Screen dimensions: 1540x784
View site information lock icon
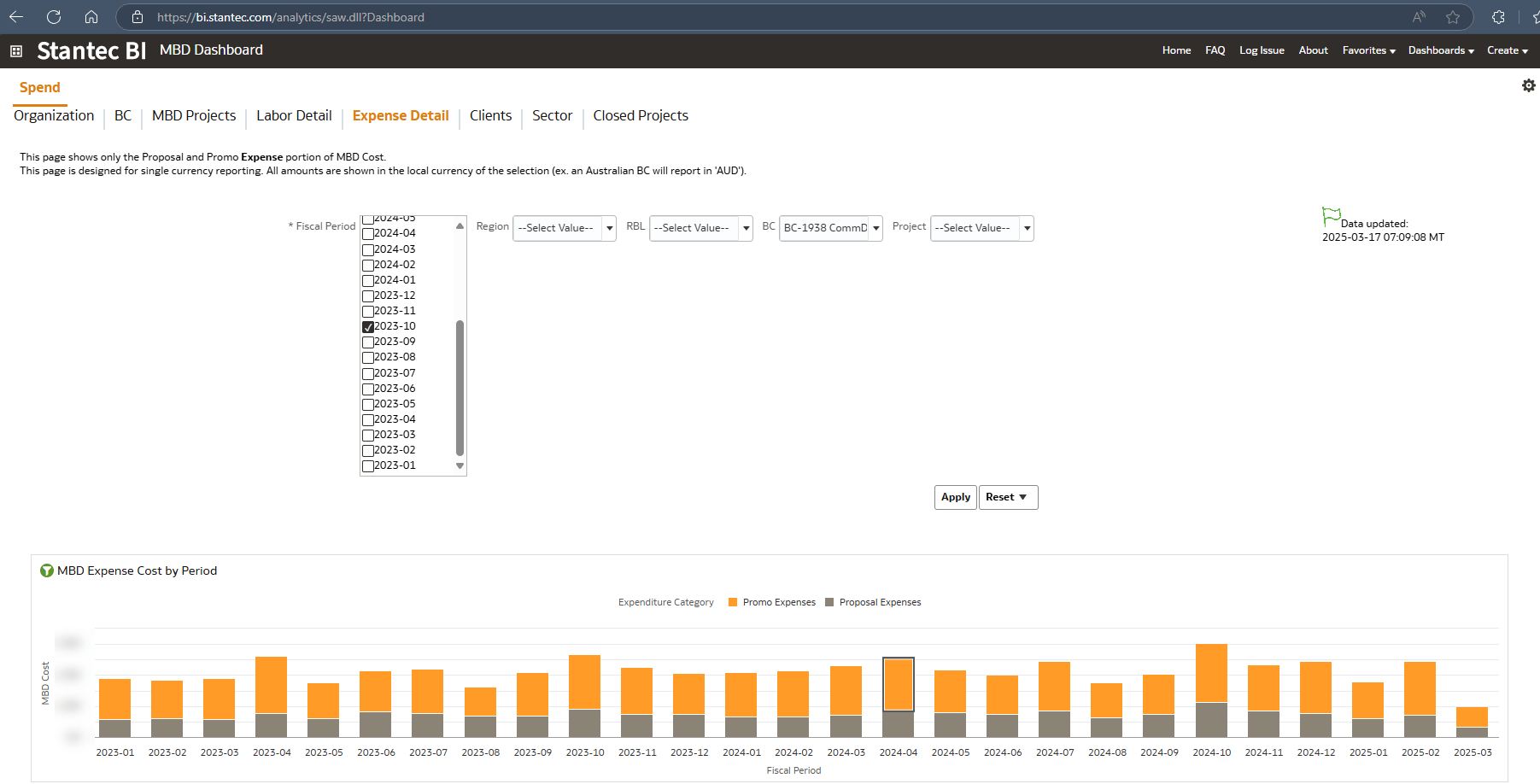click(x=137, y=17)
